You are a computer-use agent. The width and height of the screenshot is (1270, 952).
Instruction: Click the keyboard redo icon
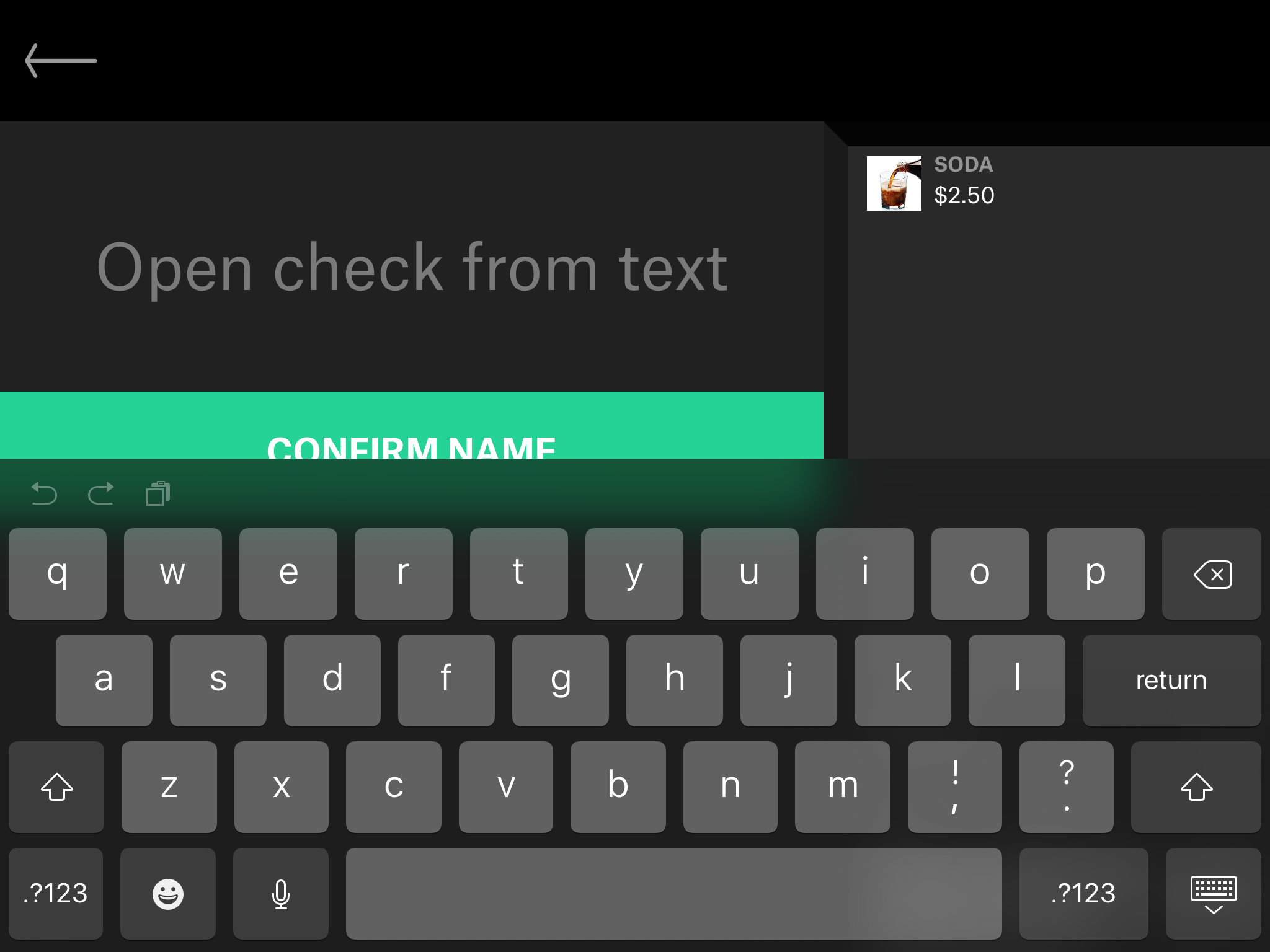101,494
